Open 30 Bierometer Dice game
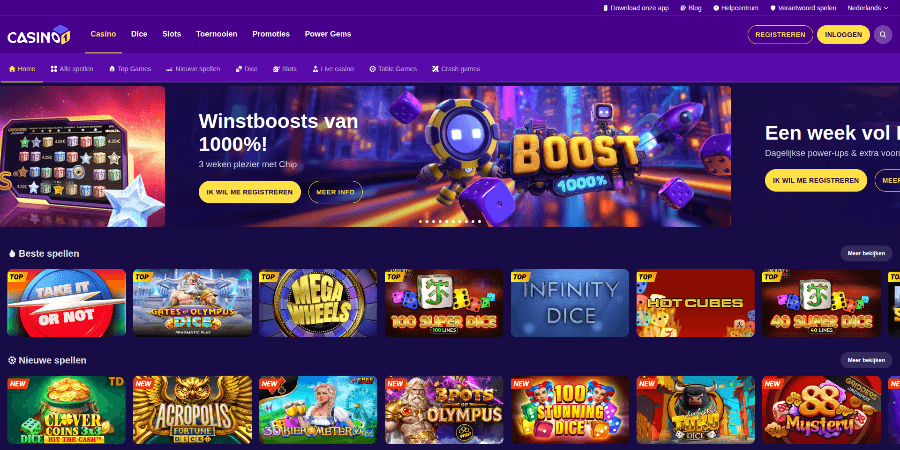The width and height of the screenshot is (900, 450). [318, 410]
